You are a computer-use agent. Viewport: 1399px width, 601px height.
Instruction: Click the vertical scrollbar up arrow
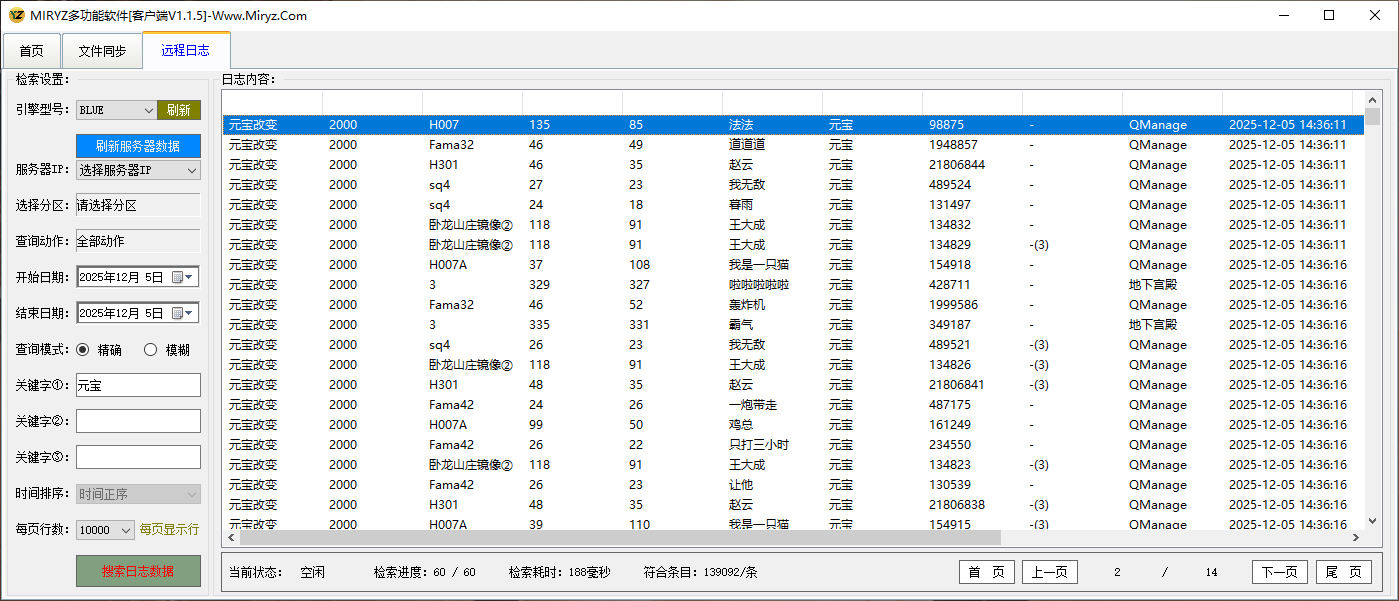[x=1374, y=99]
